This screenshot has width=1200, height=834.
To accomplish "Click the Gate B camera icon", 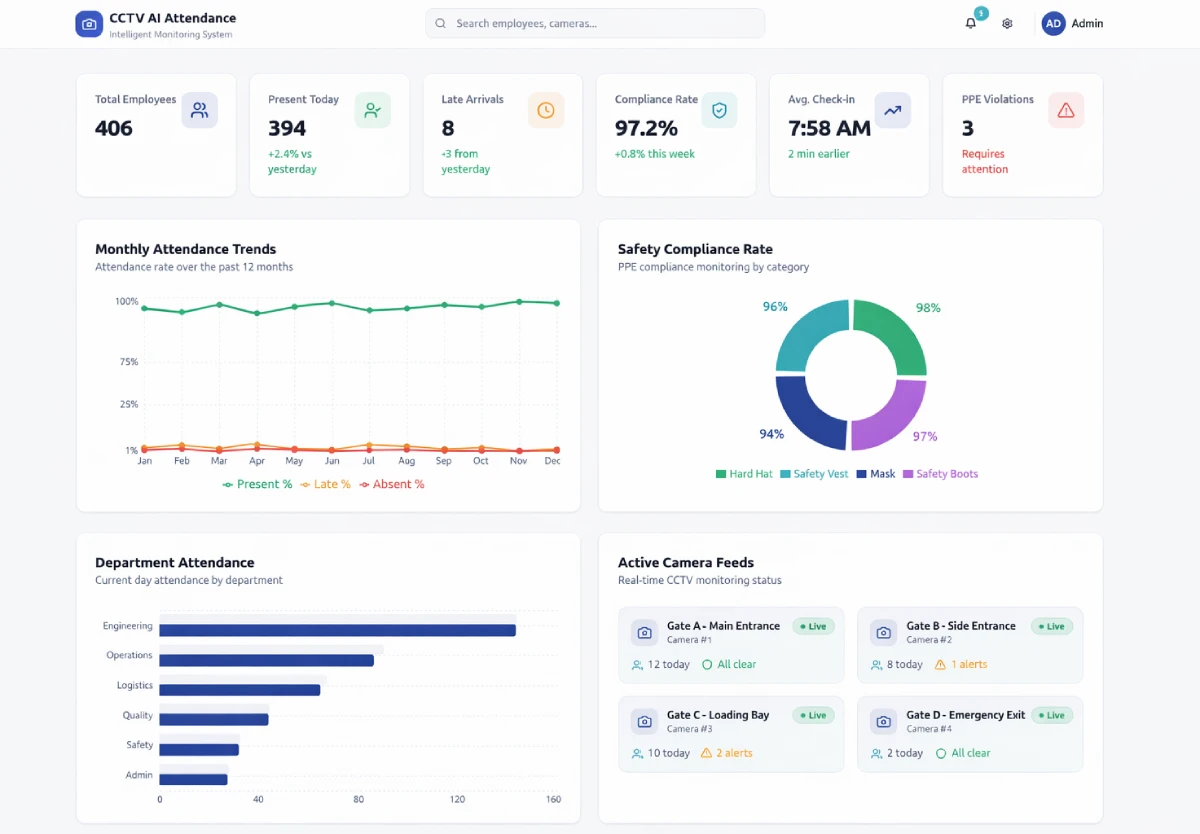I will [883, 633].
